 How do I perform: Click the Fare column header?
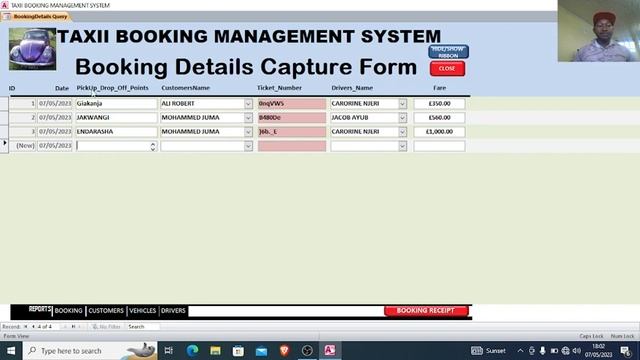[440, 88]
